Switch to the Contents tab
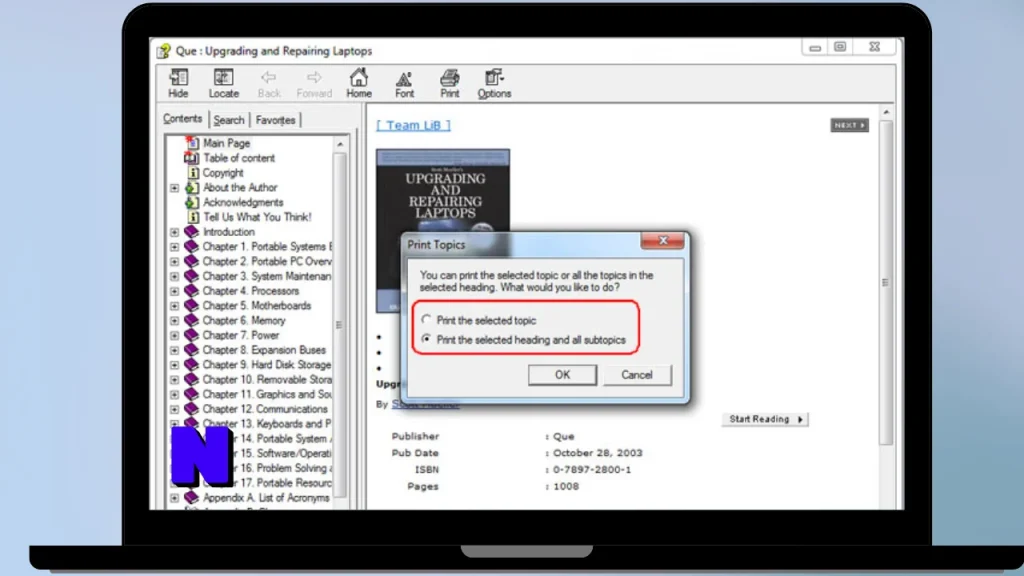 (x=182, y=119)
